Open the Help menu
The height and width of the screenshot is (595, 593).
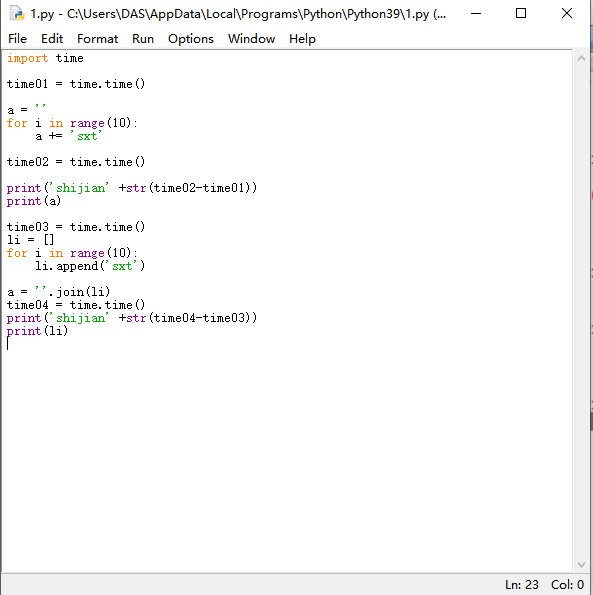coord(302,39)
